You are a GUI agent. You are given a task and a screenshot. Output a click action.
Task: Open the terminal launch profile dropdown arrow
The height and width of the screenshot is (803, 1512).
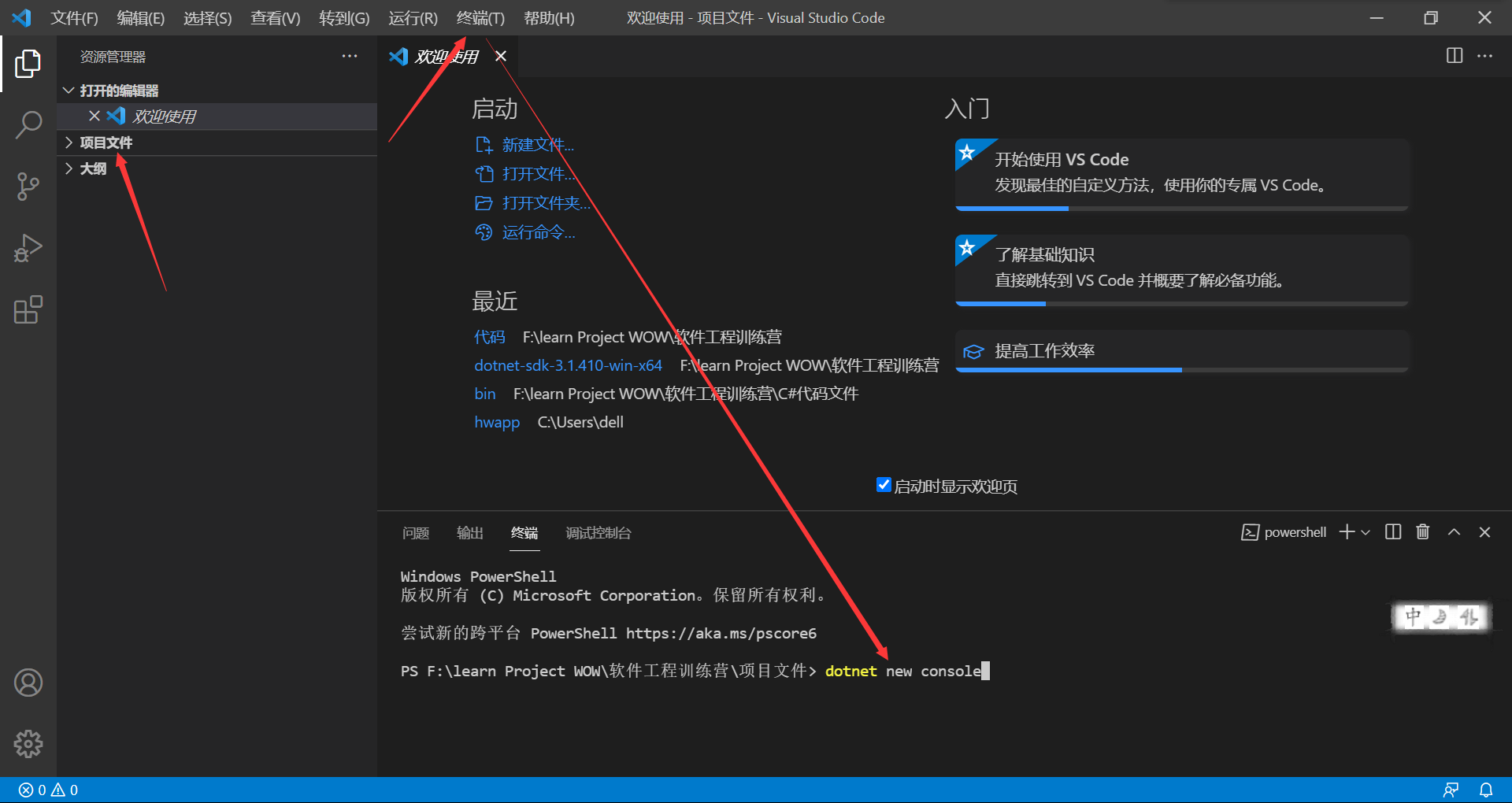click(1366, 532)
